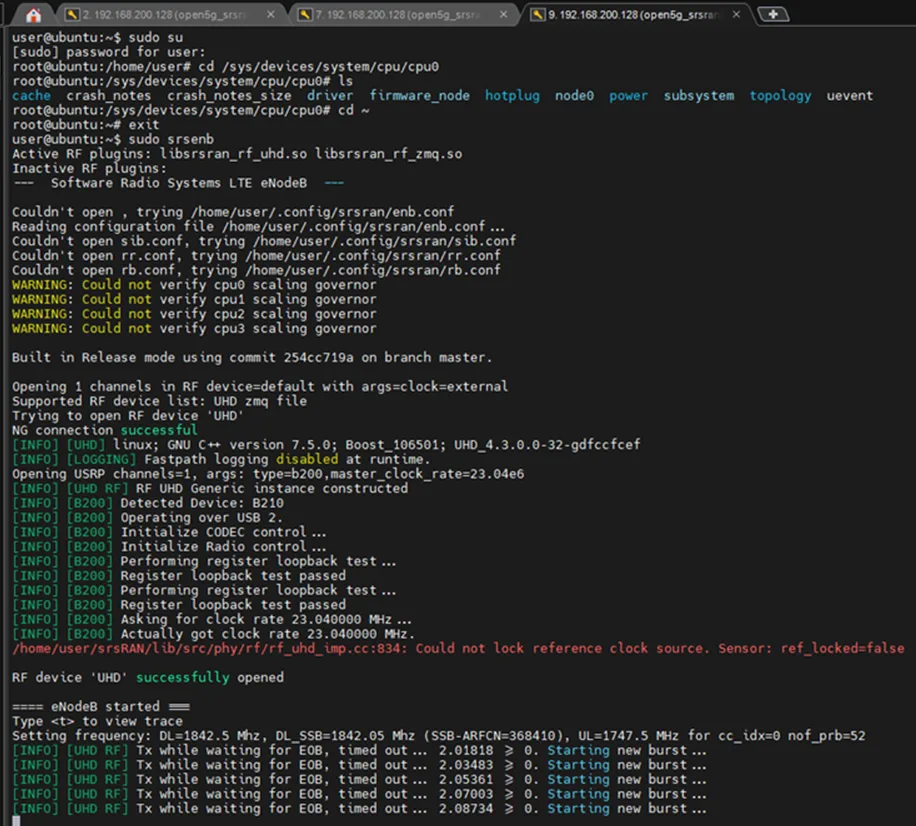Click 'libsrsran_rf_zmq.so' plugin name

pyautogui.click(x=388, y=154)
